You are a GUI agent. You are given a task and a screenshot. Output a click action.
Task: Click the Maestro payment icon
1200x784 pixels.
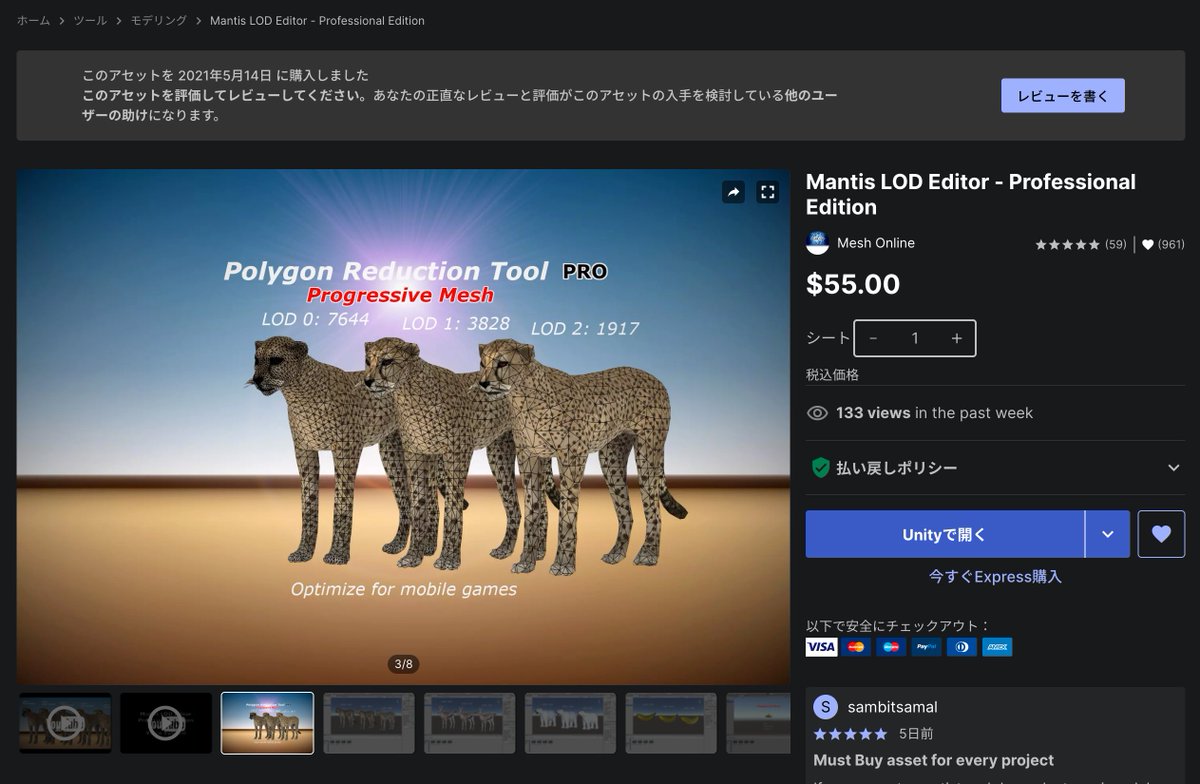click(891, 647)
